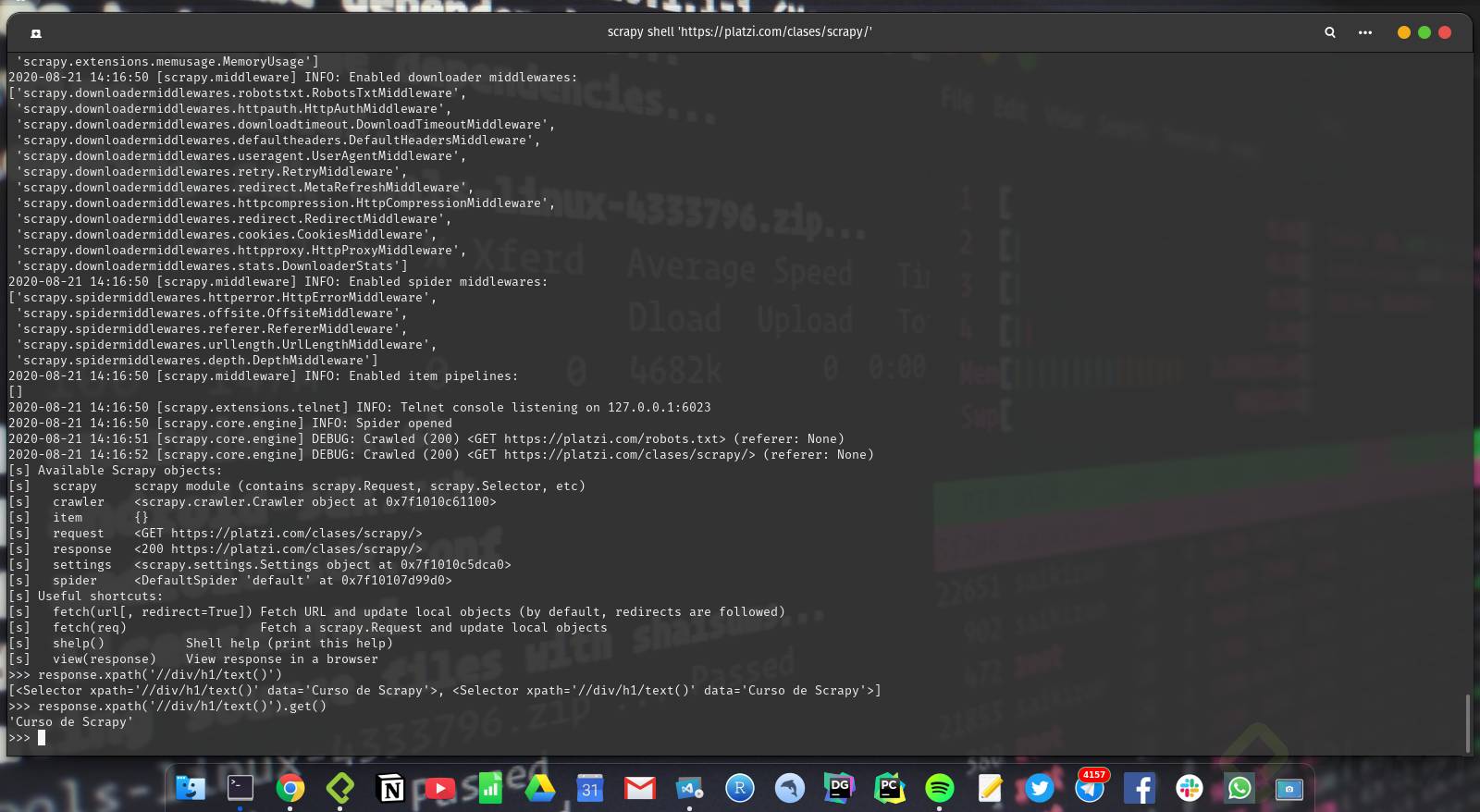The height and width of the screenshot is (812, 1480).
Task: Open Spotify from the dock
Action: coord(940,788)
